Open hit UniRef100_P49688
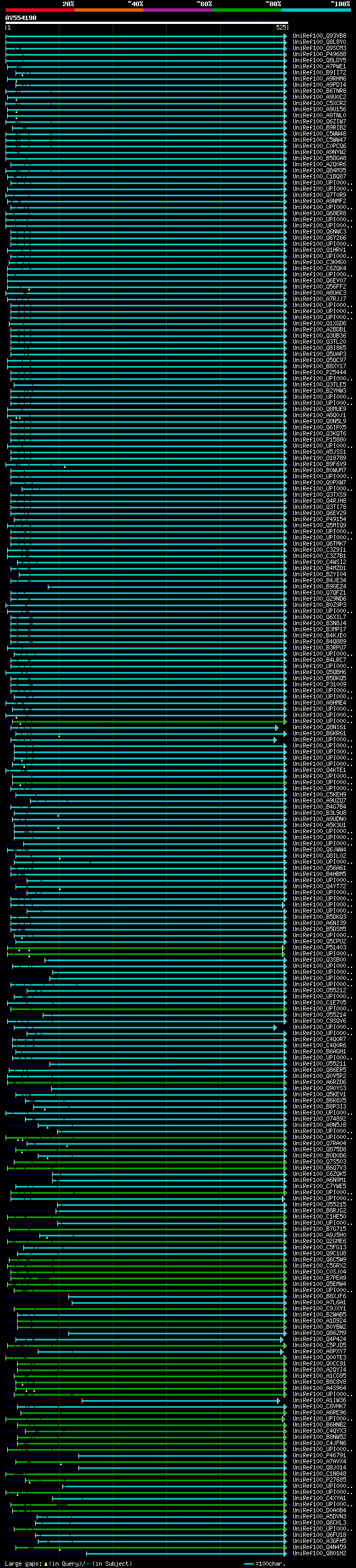 pos(319,54)
